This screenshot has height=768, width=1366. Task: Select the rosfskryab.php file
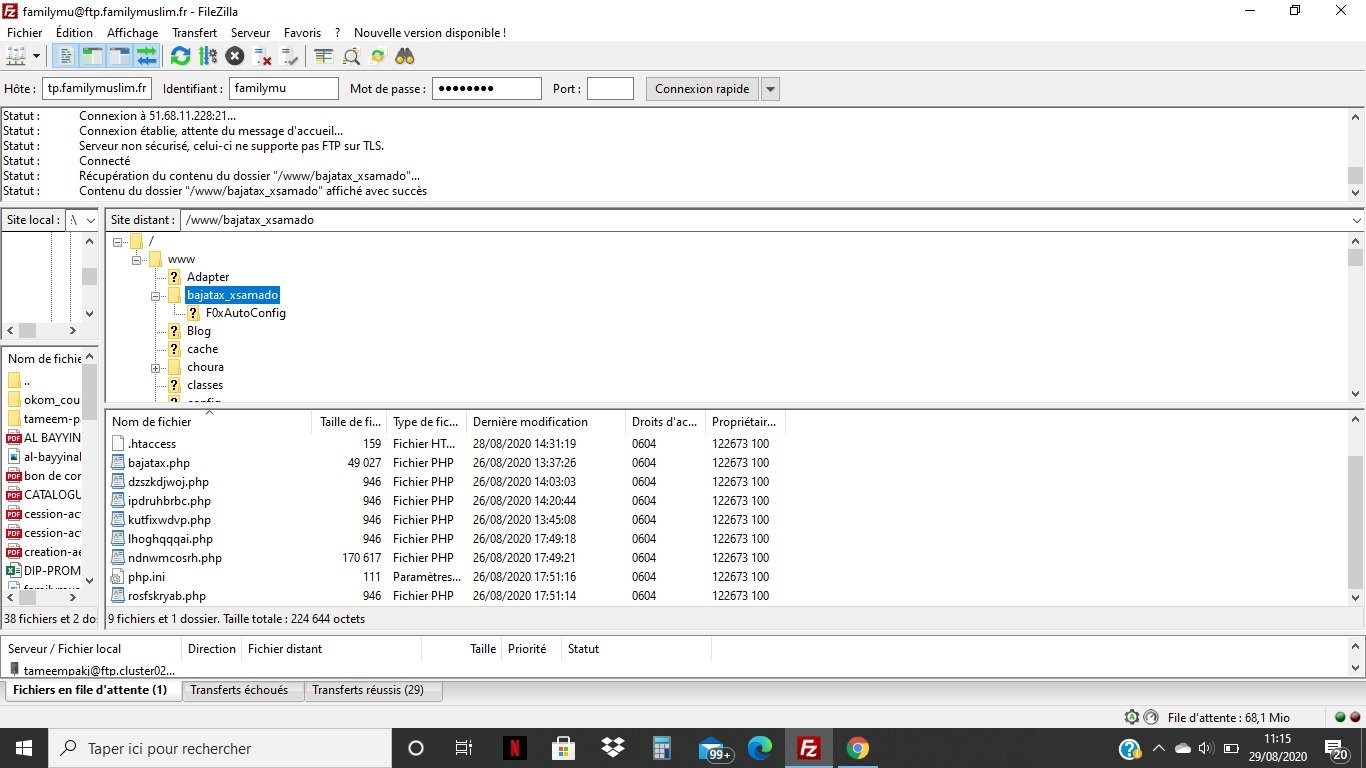(x=167, y=596)
